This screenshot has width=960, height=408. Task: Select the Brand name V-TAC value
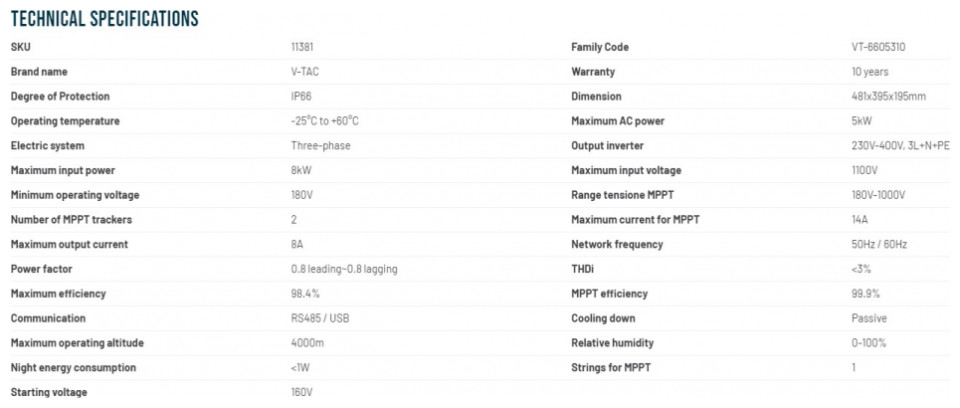305,72
